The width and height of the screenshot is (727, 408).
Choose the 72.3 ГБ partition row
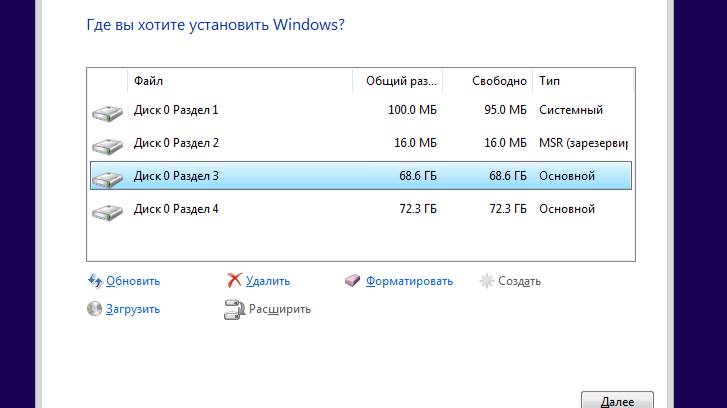click(361, 209)
